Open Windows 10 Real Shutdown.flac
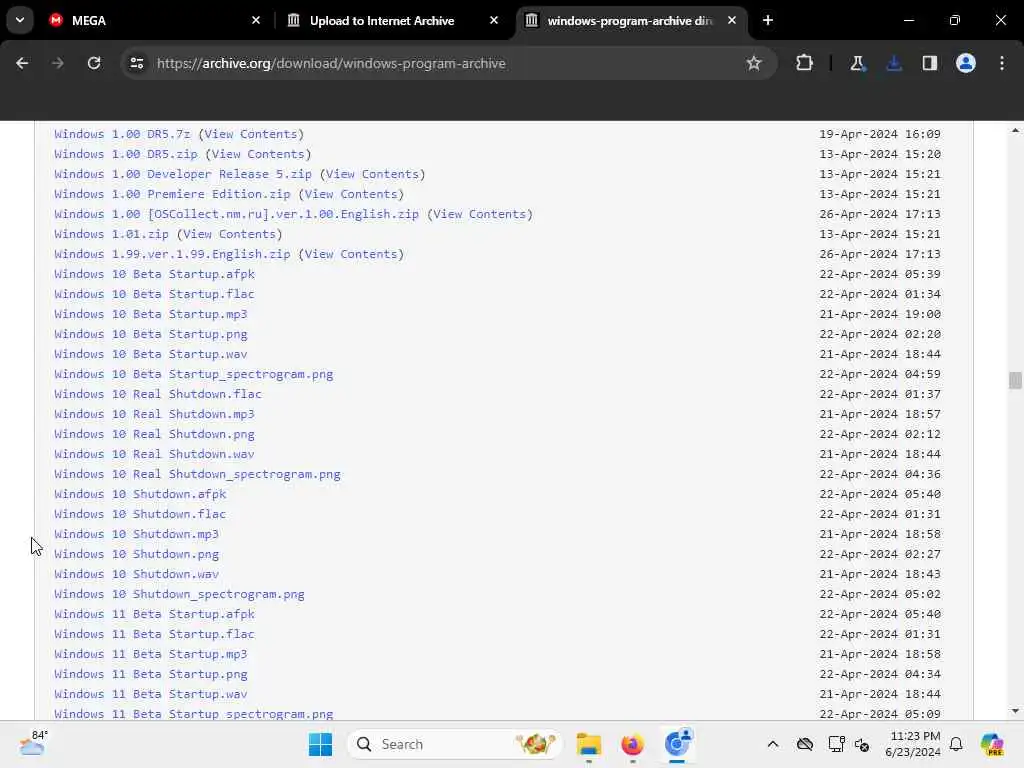 (x=158, y=394)
